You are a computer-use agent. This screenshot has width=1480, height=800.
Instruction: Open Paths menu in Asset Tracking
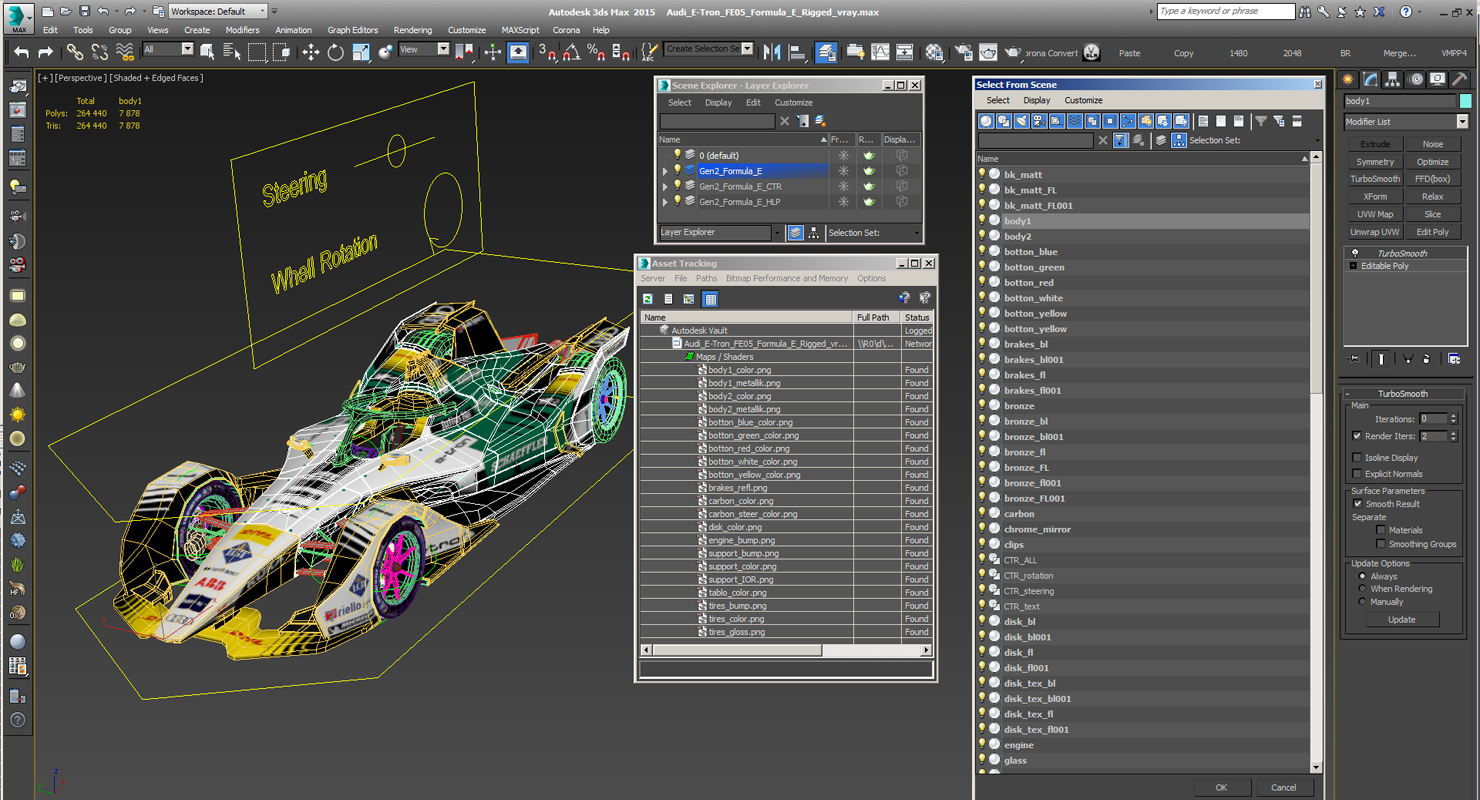point(706,278)
